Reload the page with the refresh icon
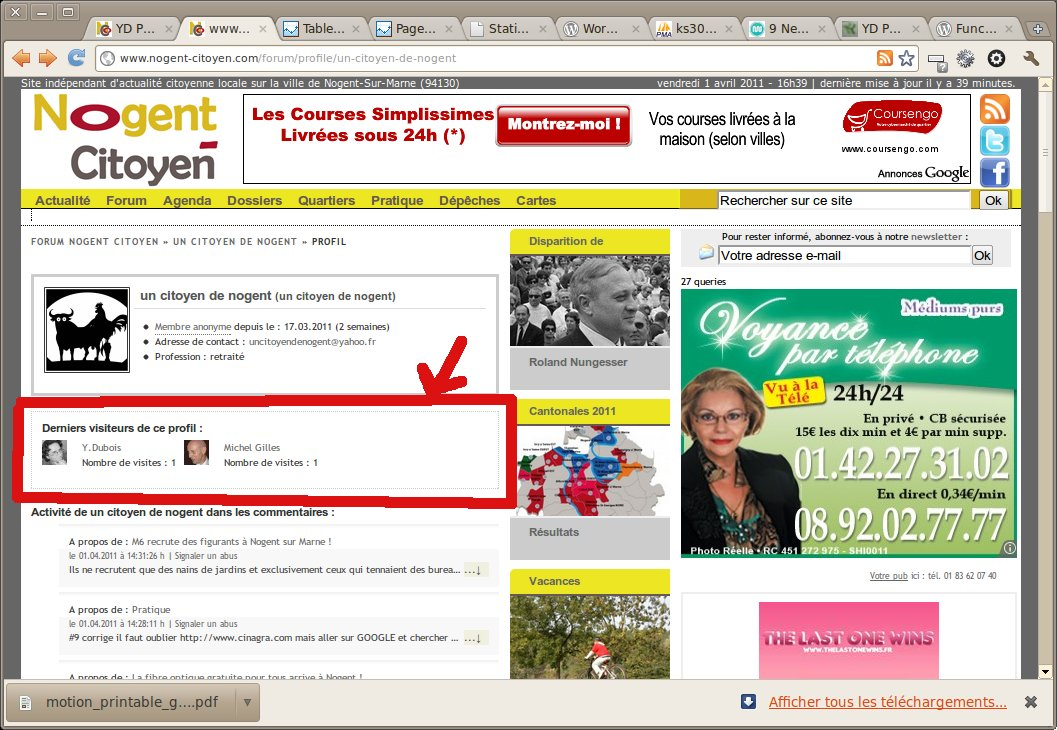 (x=76, y=57)
